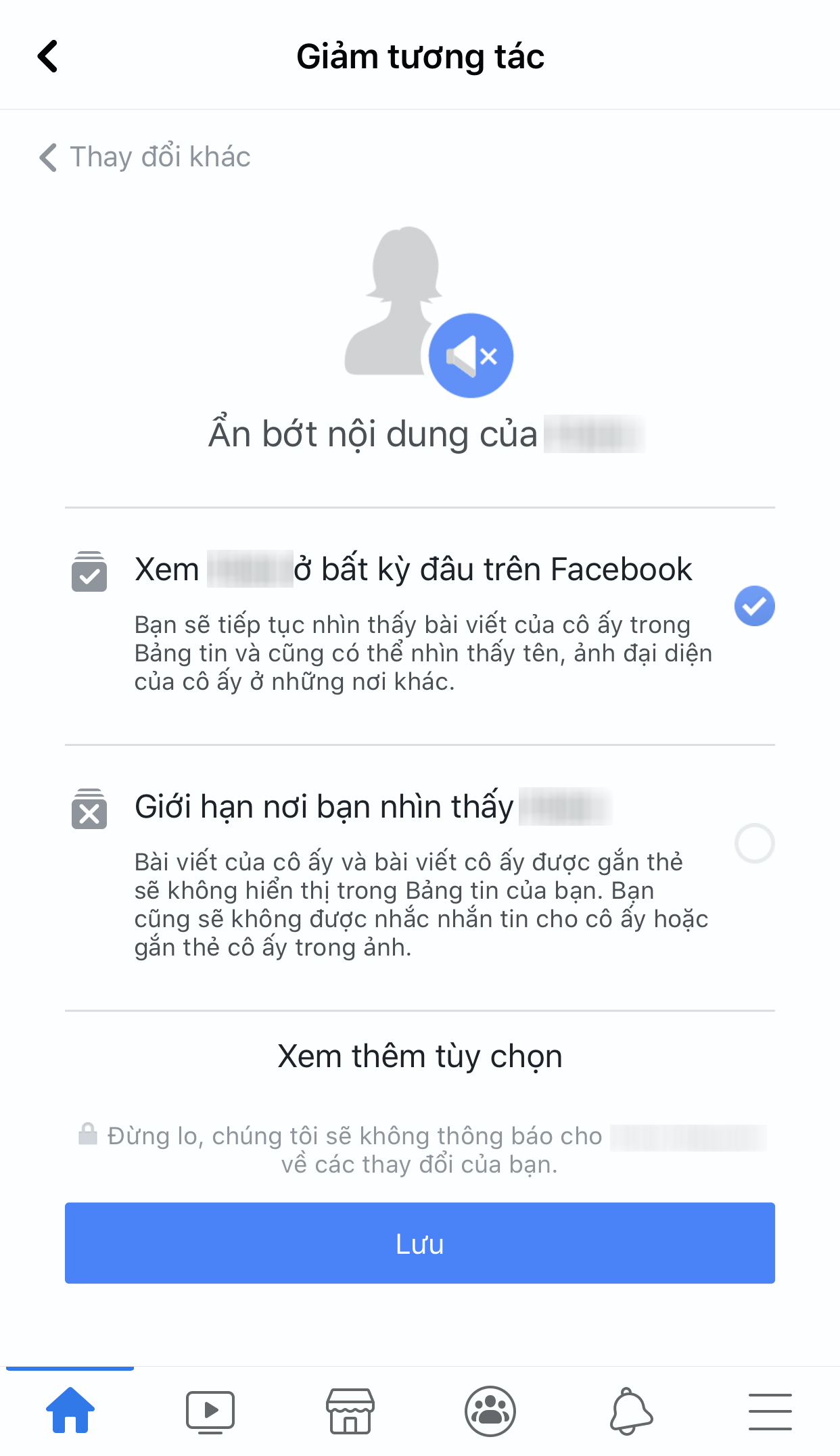Open the Home feed tab icon
The image size is (840, 1456).
70,1411
